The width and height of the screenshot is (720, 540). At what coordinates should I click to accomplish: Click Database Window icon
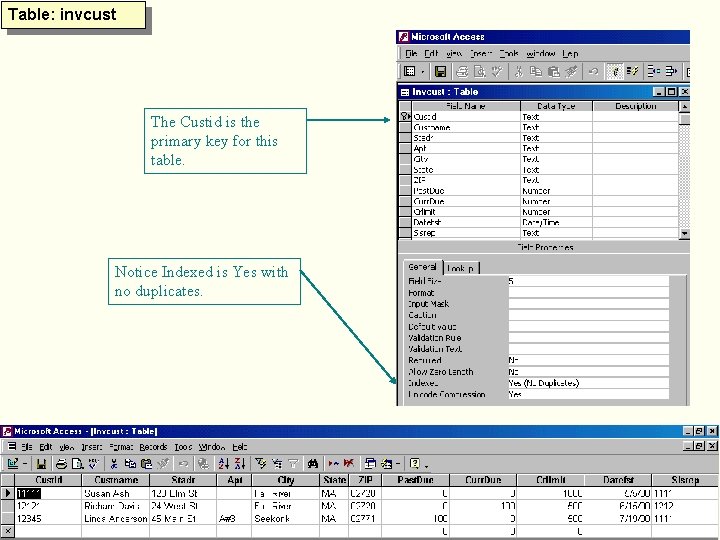tap(370, 464)
